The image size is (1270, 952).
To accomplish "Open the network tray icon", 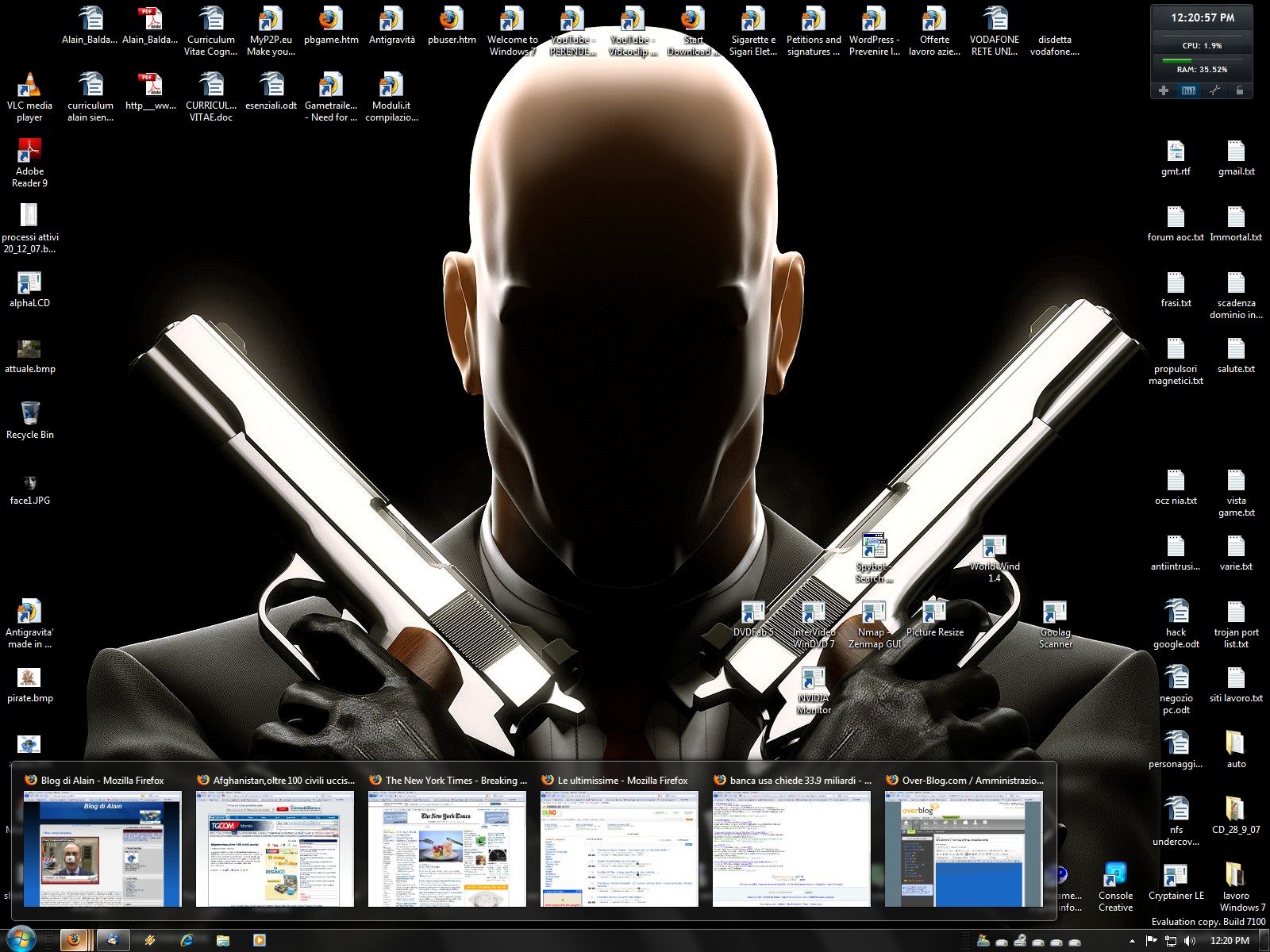I will click(x=1171, y=941).
